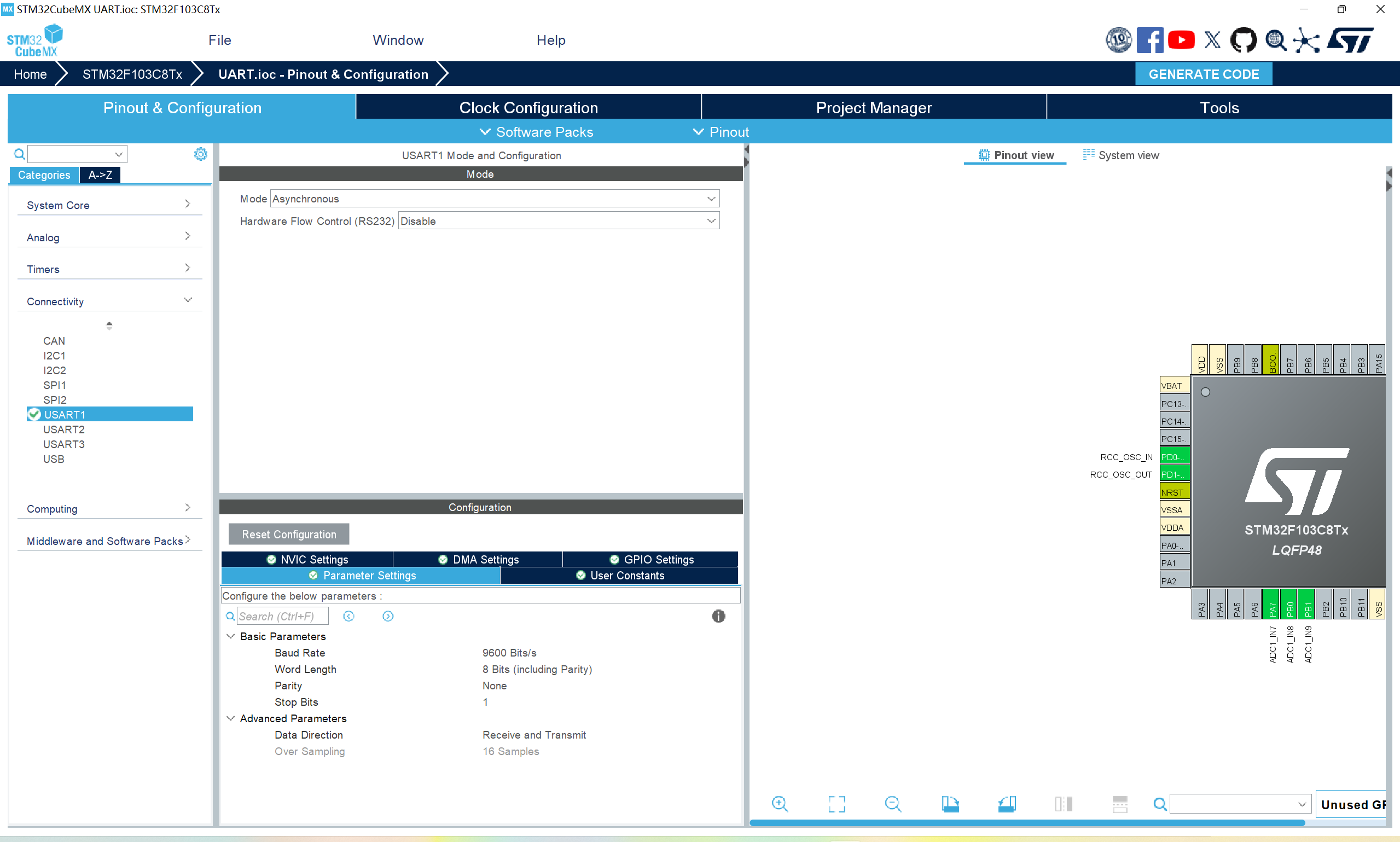This screenshot has width=1400, height=842.
Task: Click the parameter info icon
Action: (718, 616)
